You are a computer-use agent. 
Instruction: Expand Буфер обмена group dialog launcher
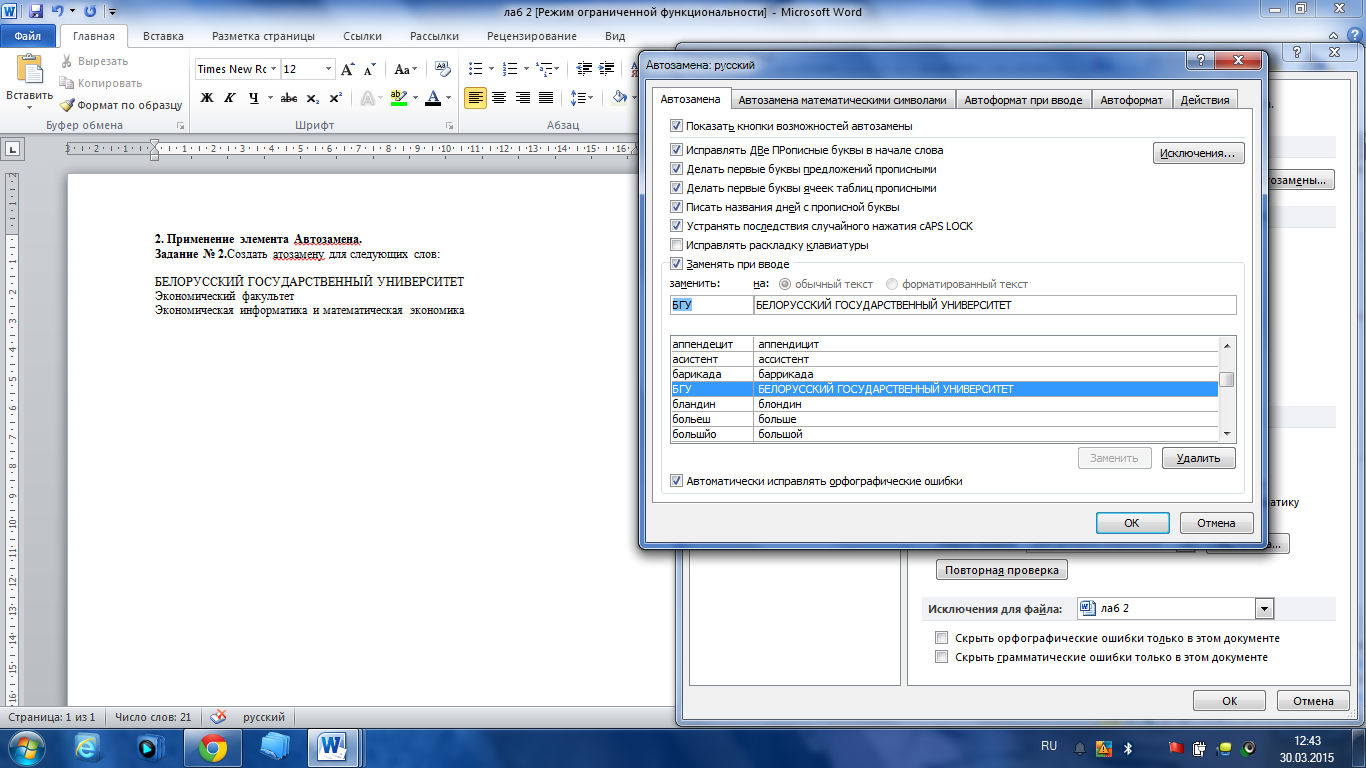(x=181, y=126)
